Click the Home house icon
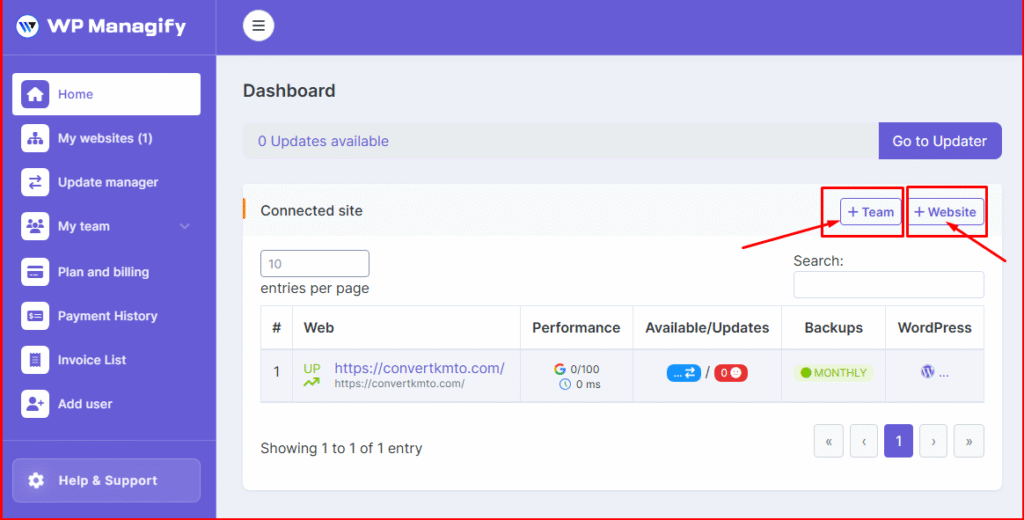The height and width of the screenshot is (520, 1024). [35, 94]
